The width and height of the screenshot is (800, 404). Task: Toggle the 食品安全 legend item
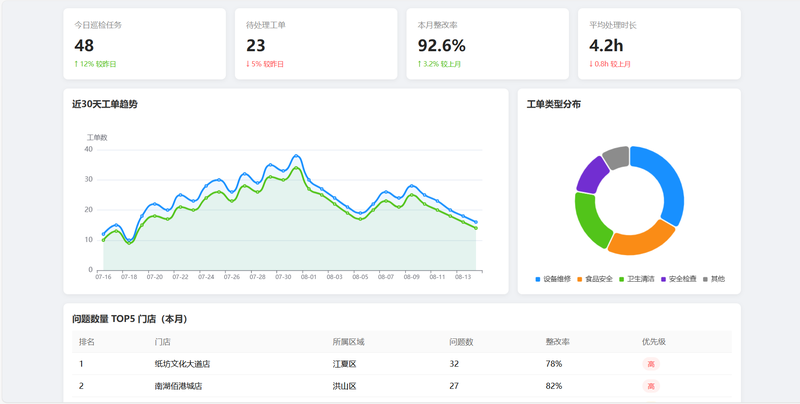[595, 279]
